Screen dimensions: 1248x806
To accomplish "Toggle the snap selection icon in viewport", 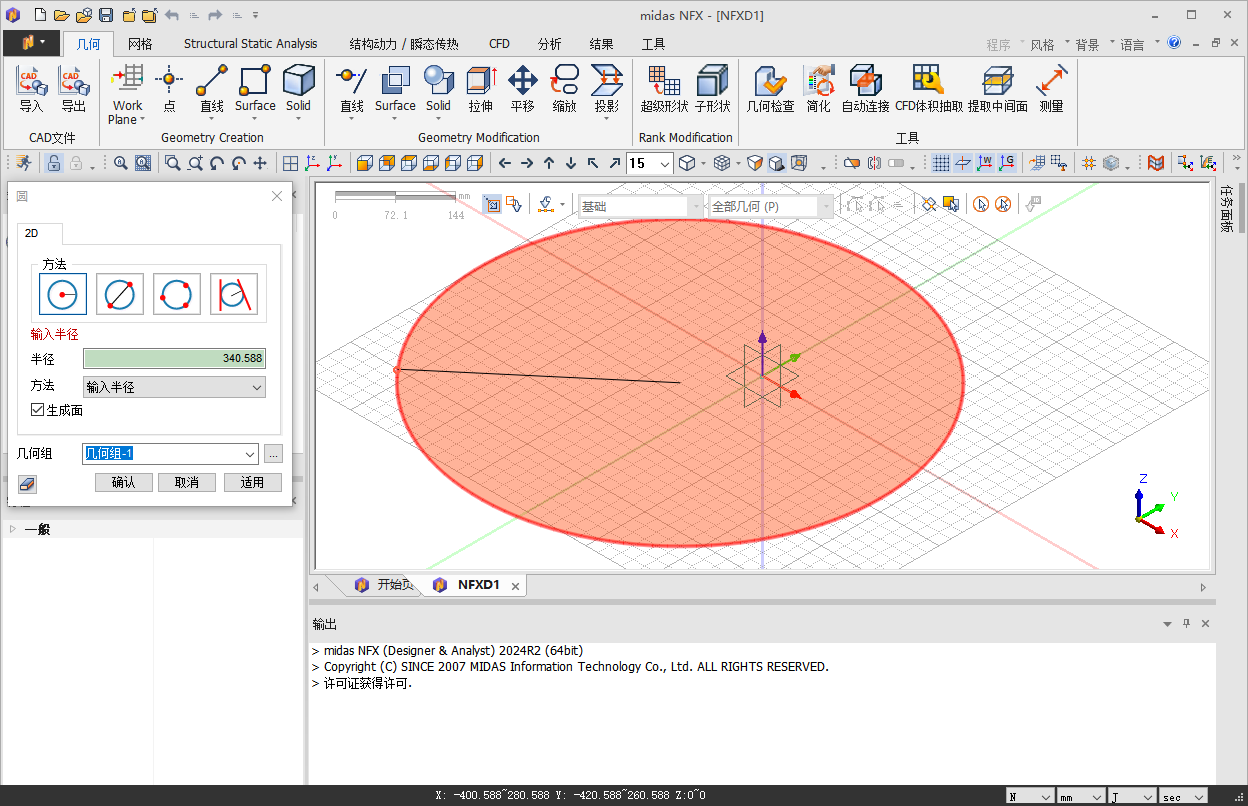I will point(493,205).
